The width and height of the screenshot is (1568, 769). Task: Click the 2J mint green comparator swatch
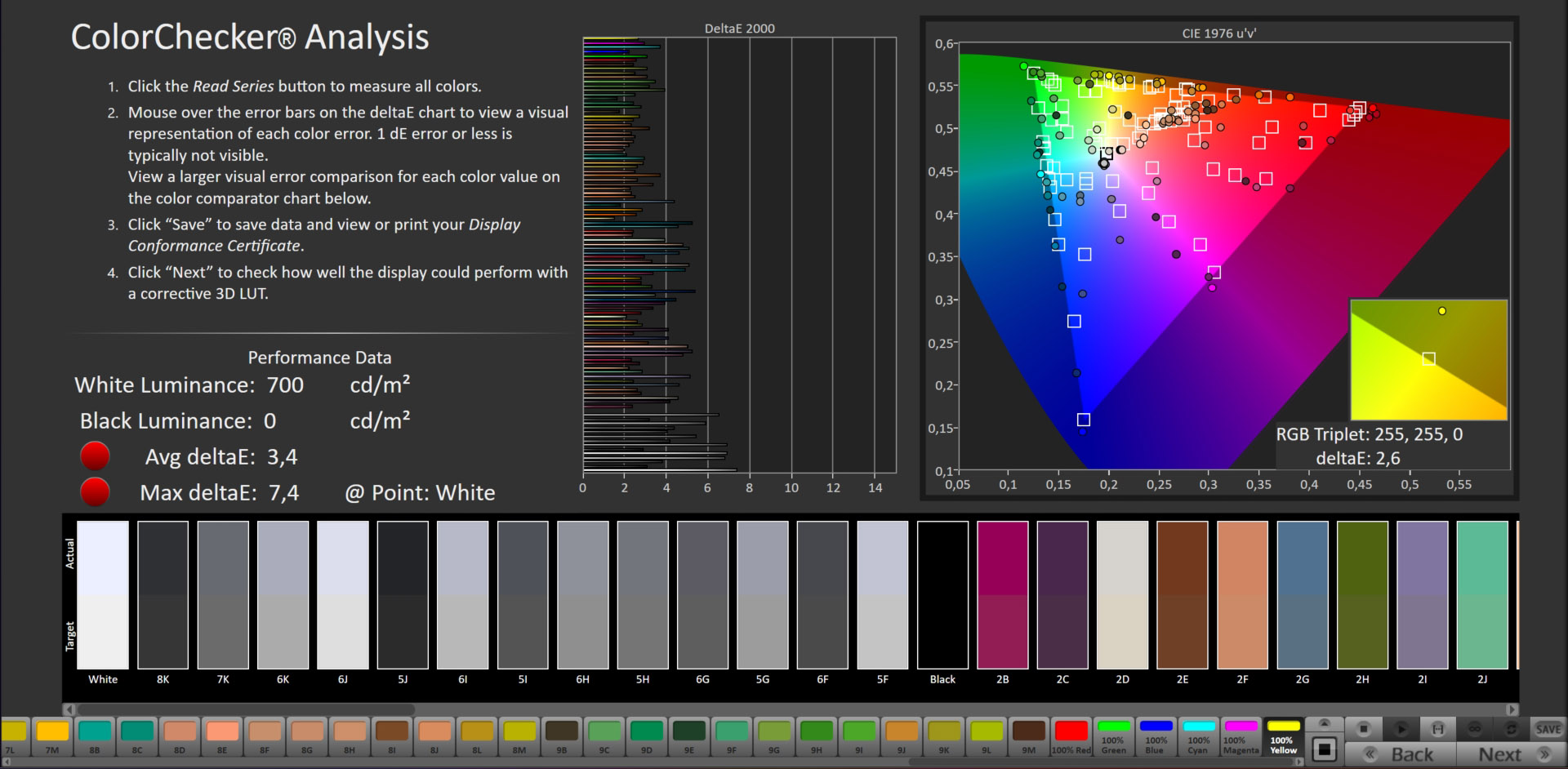click(1481, 595)
